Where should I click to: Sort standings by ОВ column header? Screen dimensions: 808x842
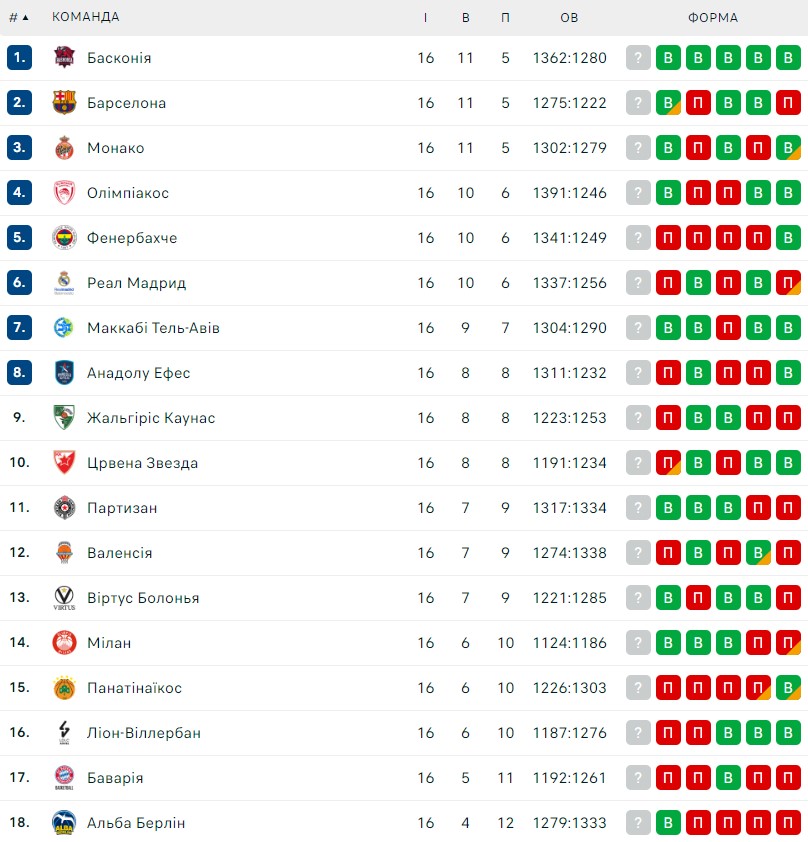tap(569, 18)
